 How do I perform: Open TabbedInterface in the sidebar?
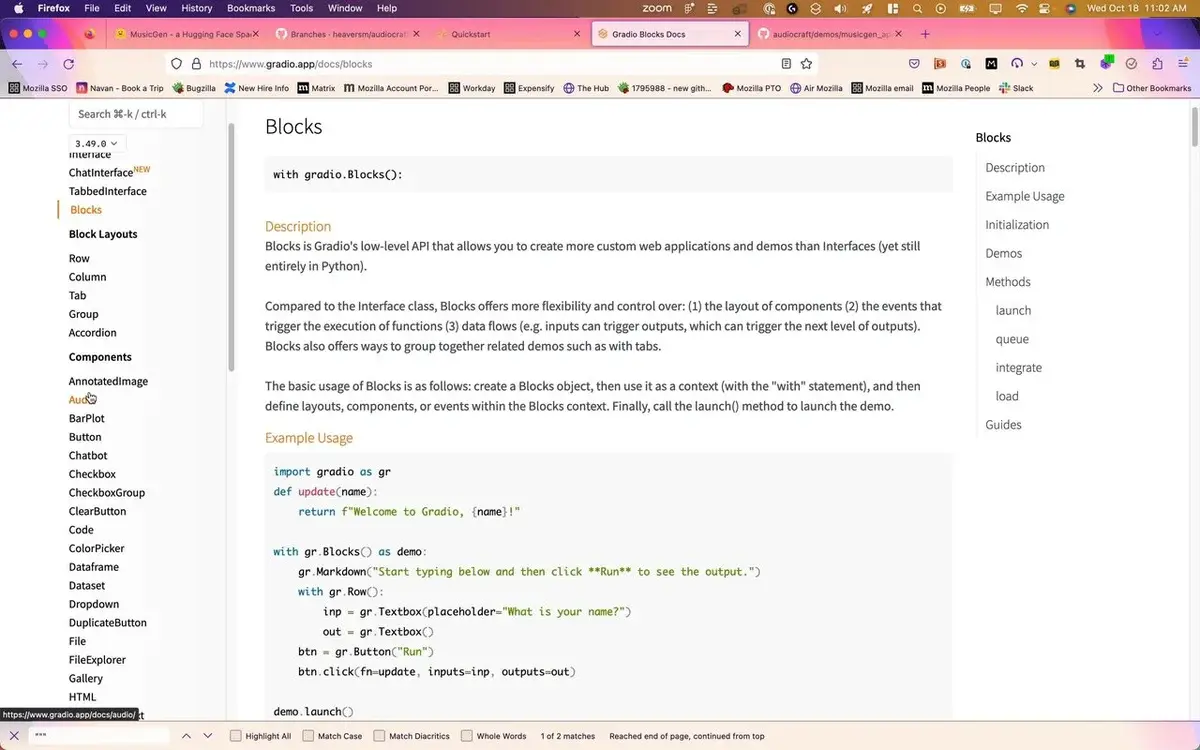[108, 191]
